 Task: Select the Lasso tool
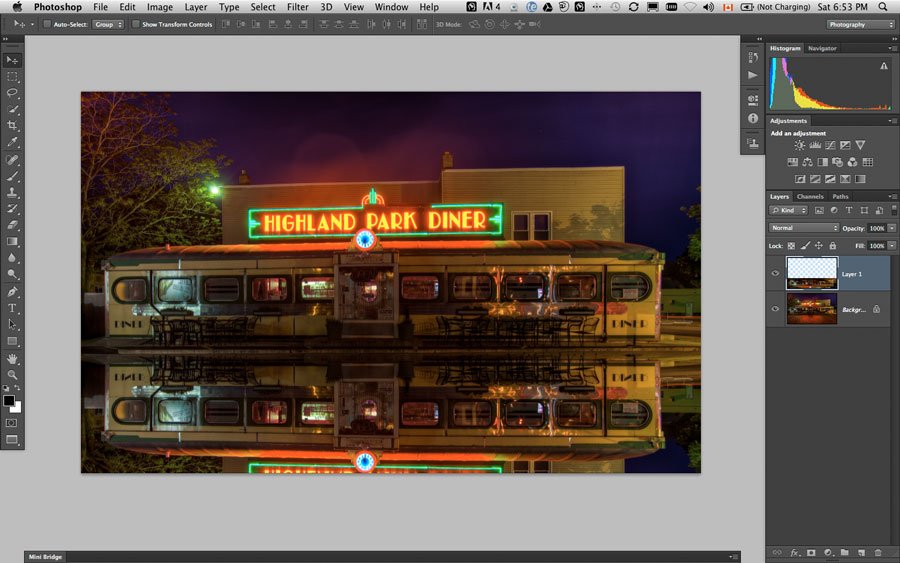[12, 92]
